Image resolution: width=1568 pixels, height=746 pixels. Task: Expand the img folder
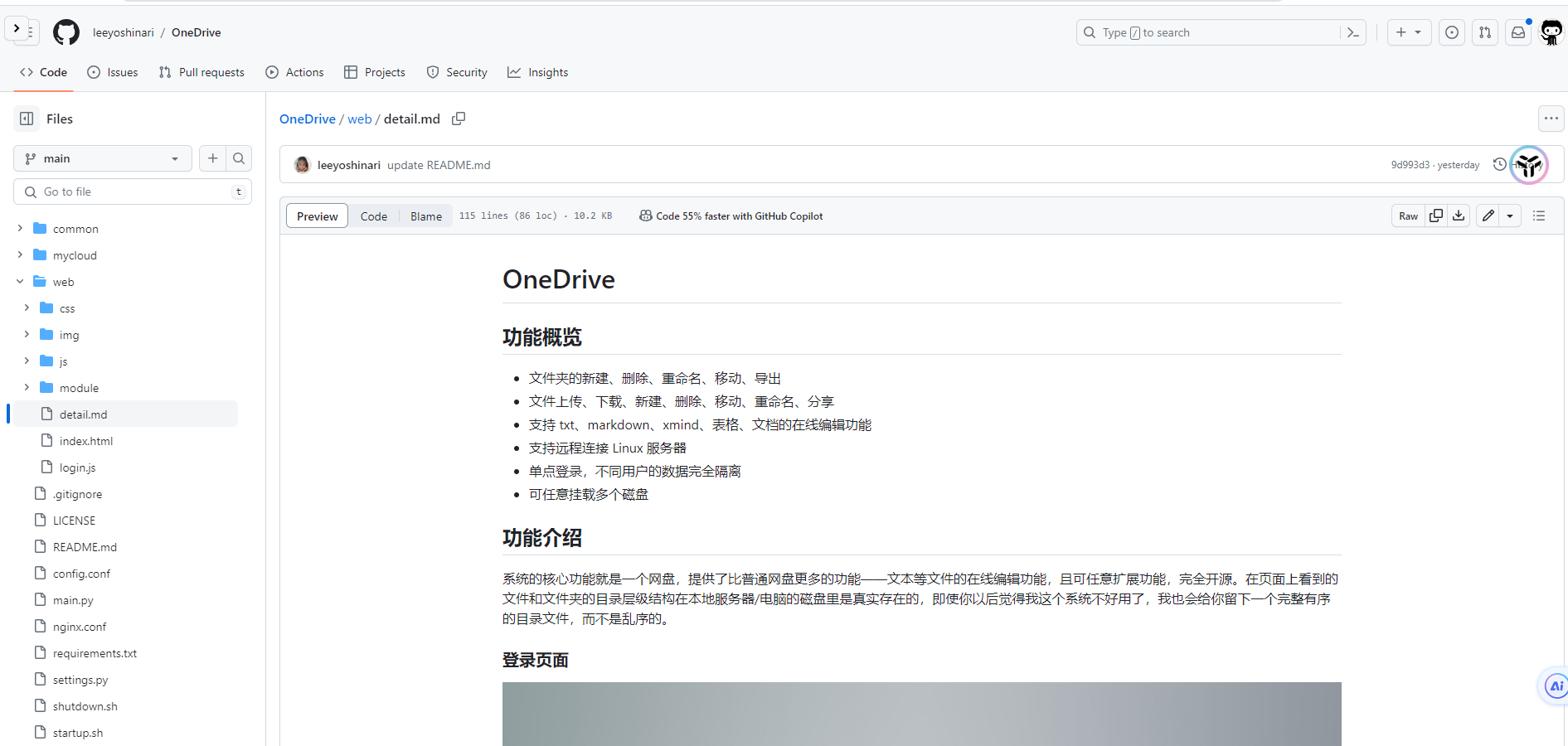click(x=27, y=334)
